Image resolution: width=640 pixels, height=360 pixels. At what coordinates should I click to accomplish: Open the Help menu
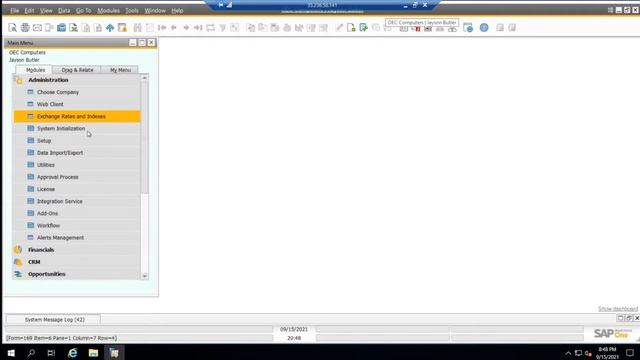tap(177, 11)
